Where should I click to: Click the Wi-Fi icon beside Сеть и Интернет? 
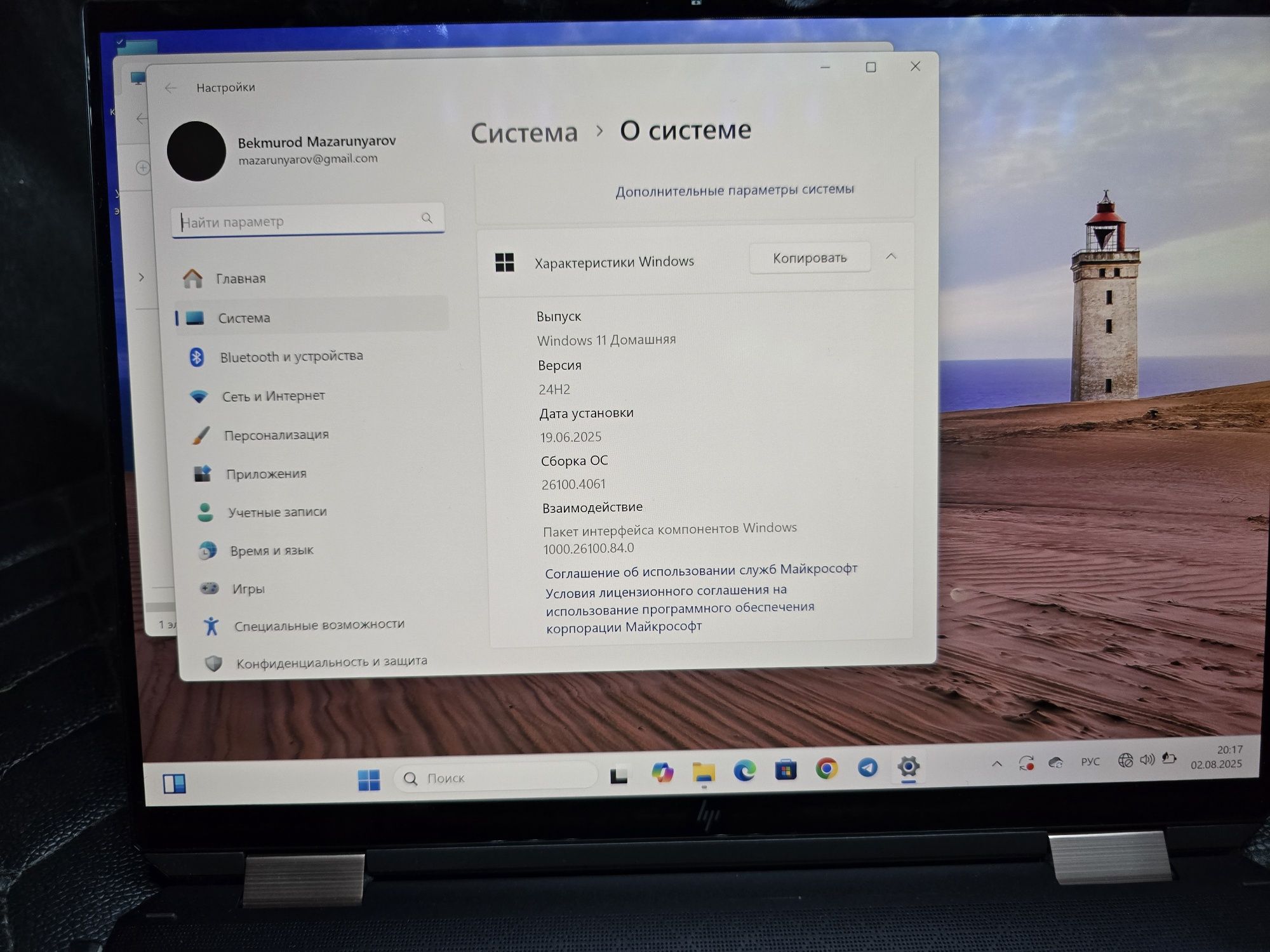199,397
